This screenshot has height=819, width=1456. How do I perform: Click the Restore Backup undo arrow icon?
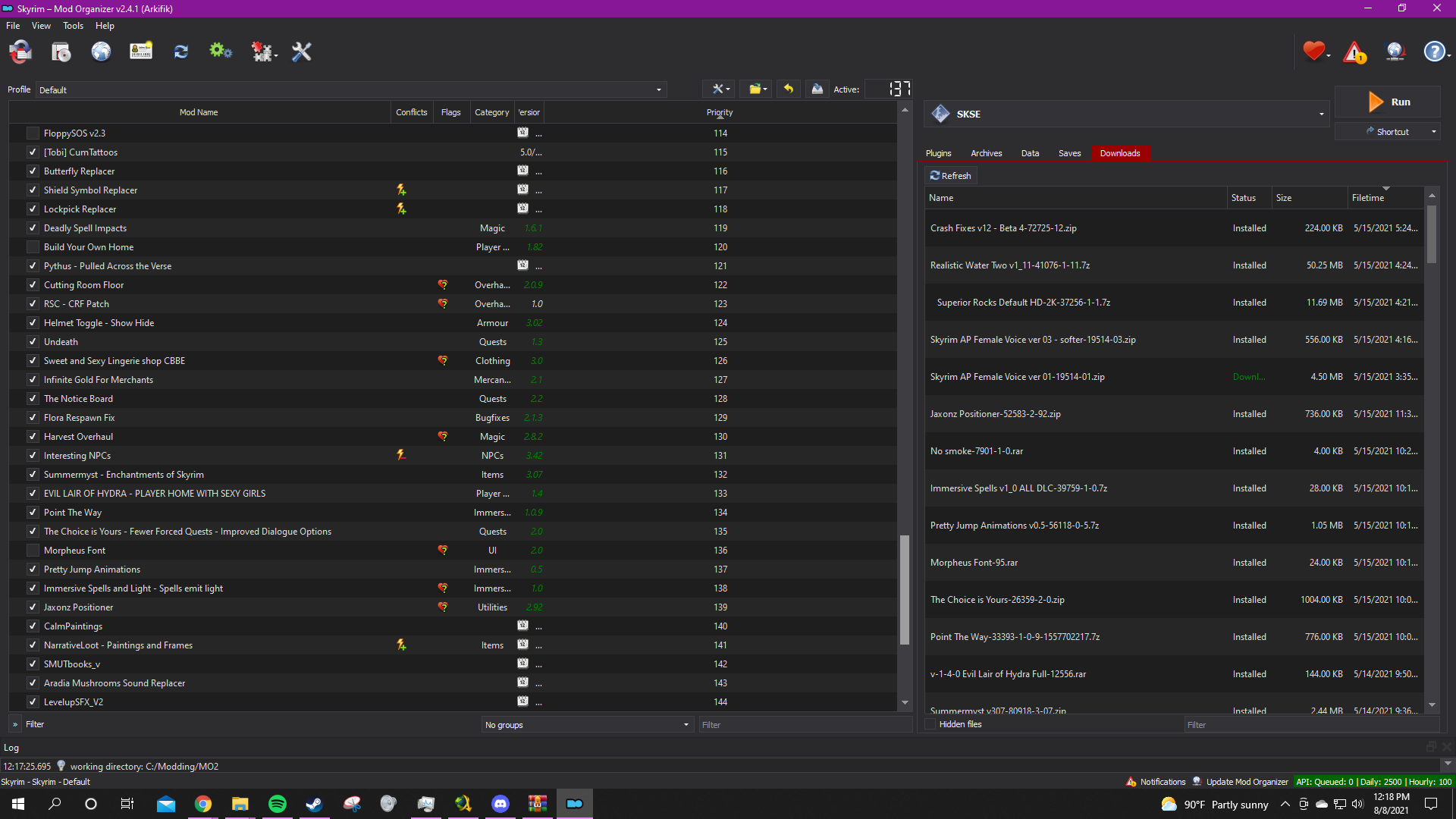(789, 89)
